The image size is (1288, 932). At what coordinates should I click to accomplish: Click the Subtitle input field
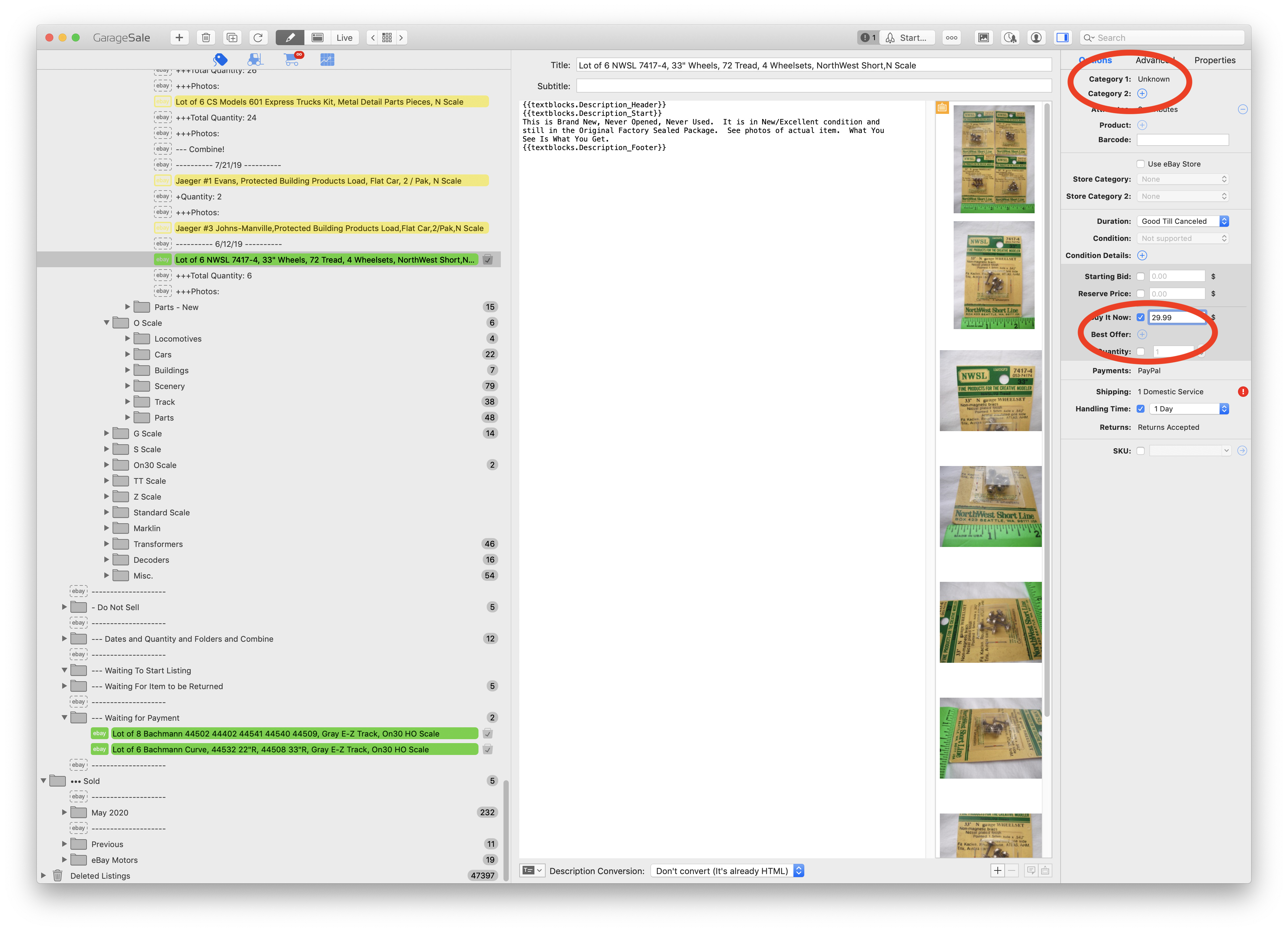point(814,86)
